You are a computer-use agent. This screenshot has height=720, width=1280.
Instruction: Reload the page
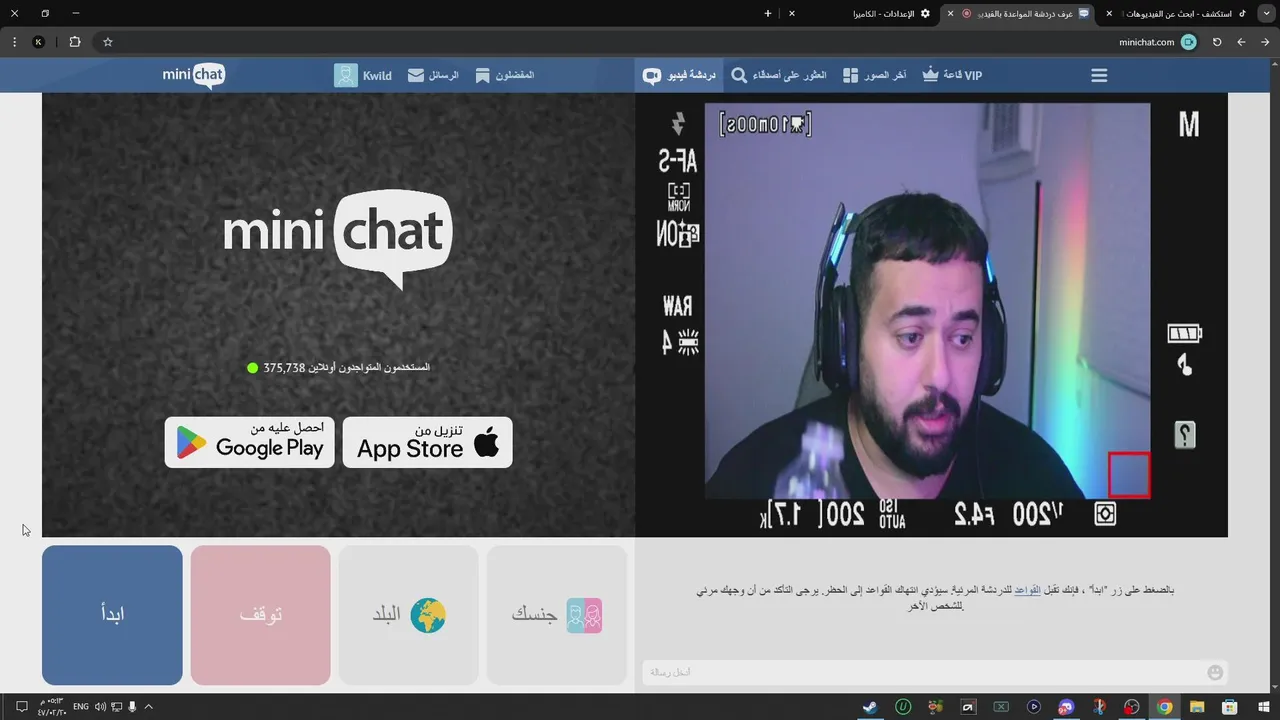coord(1217,42)
